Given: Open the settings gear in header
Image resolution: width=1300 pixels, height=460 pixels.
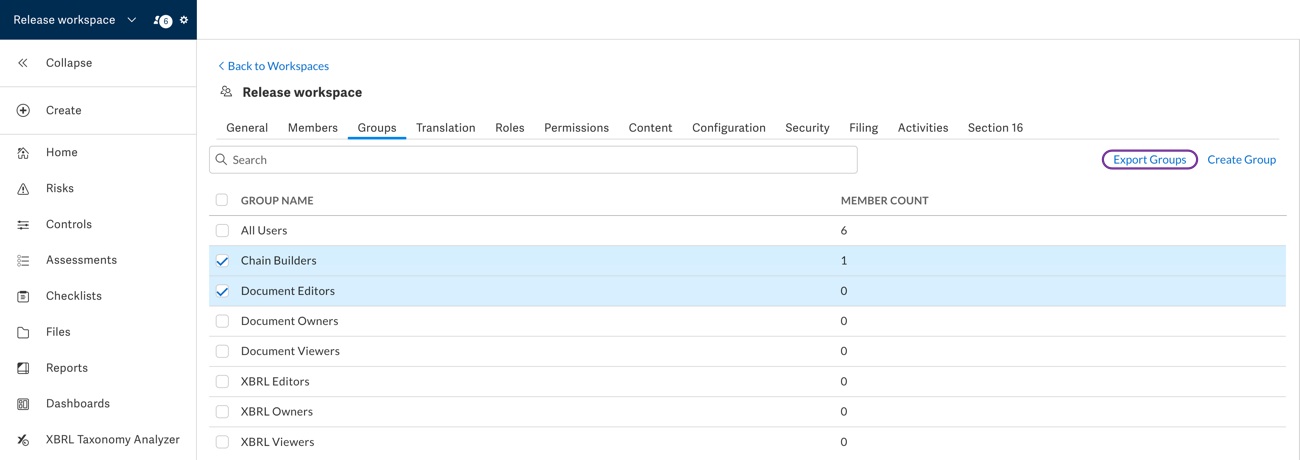Looking at the screenshot, I should point(184,20).
